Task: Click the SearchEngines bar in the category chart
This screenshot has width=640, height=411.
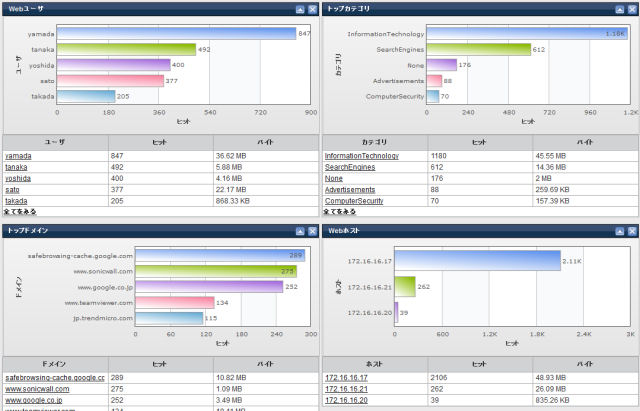Action: (x=479, y=49)
